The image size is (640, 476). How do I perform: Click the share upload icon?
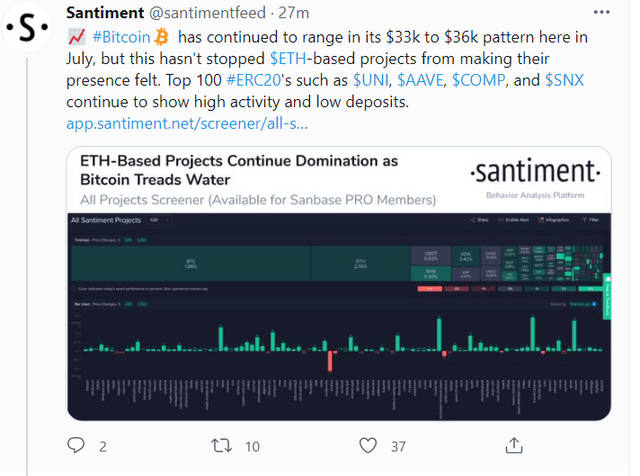pos(513,445)
